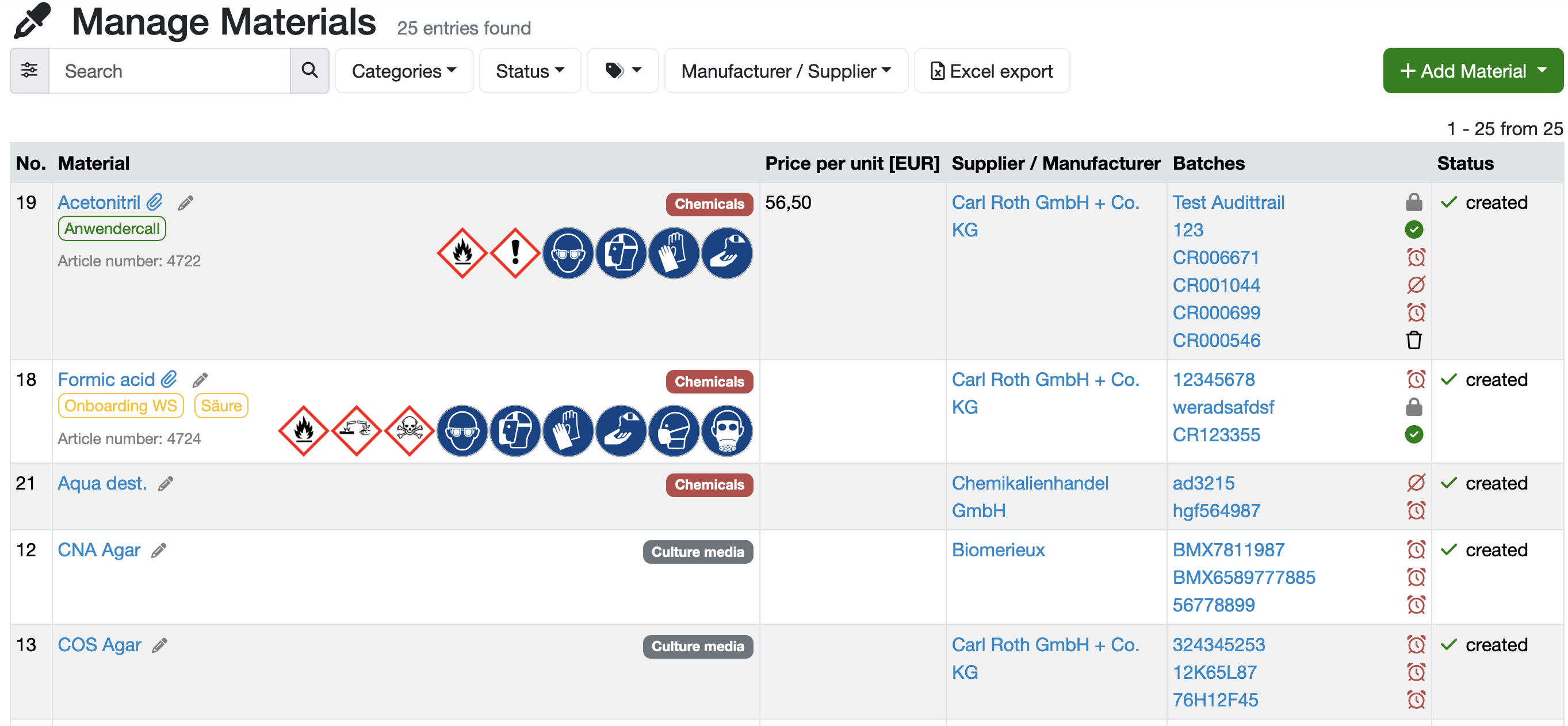The image size is (1568, 726).
Task: Expand the Manufacturer / Supplier dropdown
Action: [786, 71]
